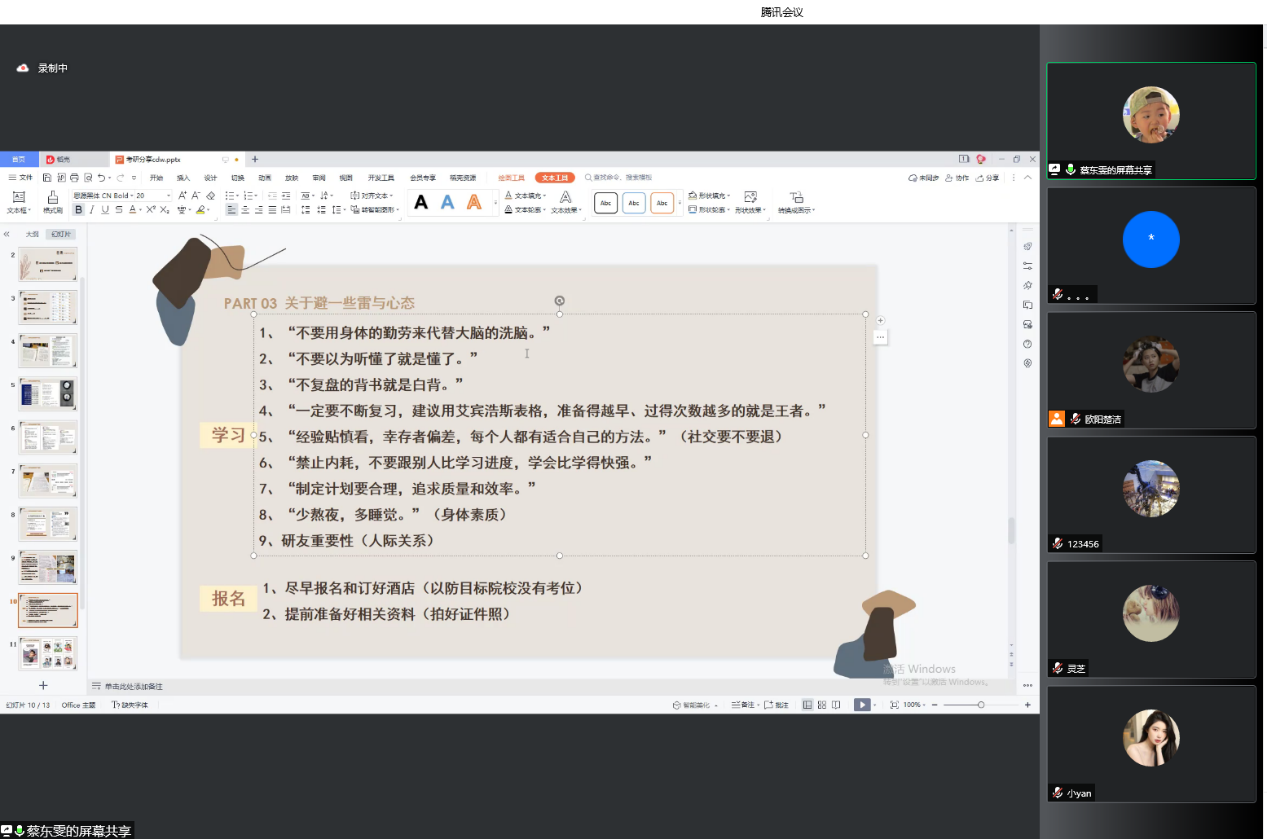Click the 协作 (Collaborate) button

tap(957, 177)
